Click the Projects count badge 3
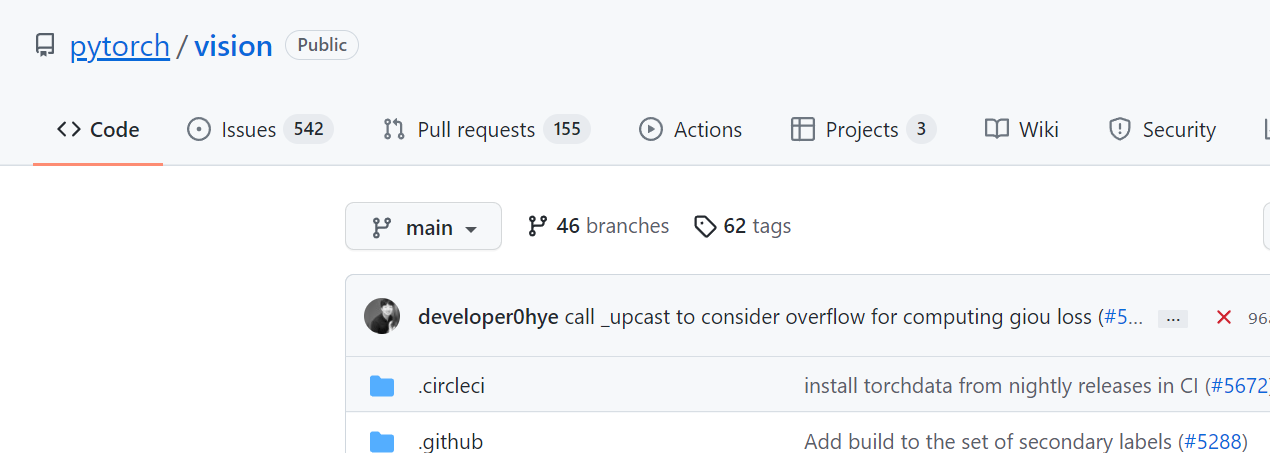Screen dimensions: 1270x453 click(x=921, y=129)
